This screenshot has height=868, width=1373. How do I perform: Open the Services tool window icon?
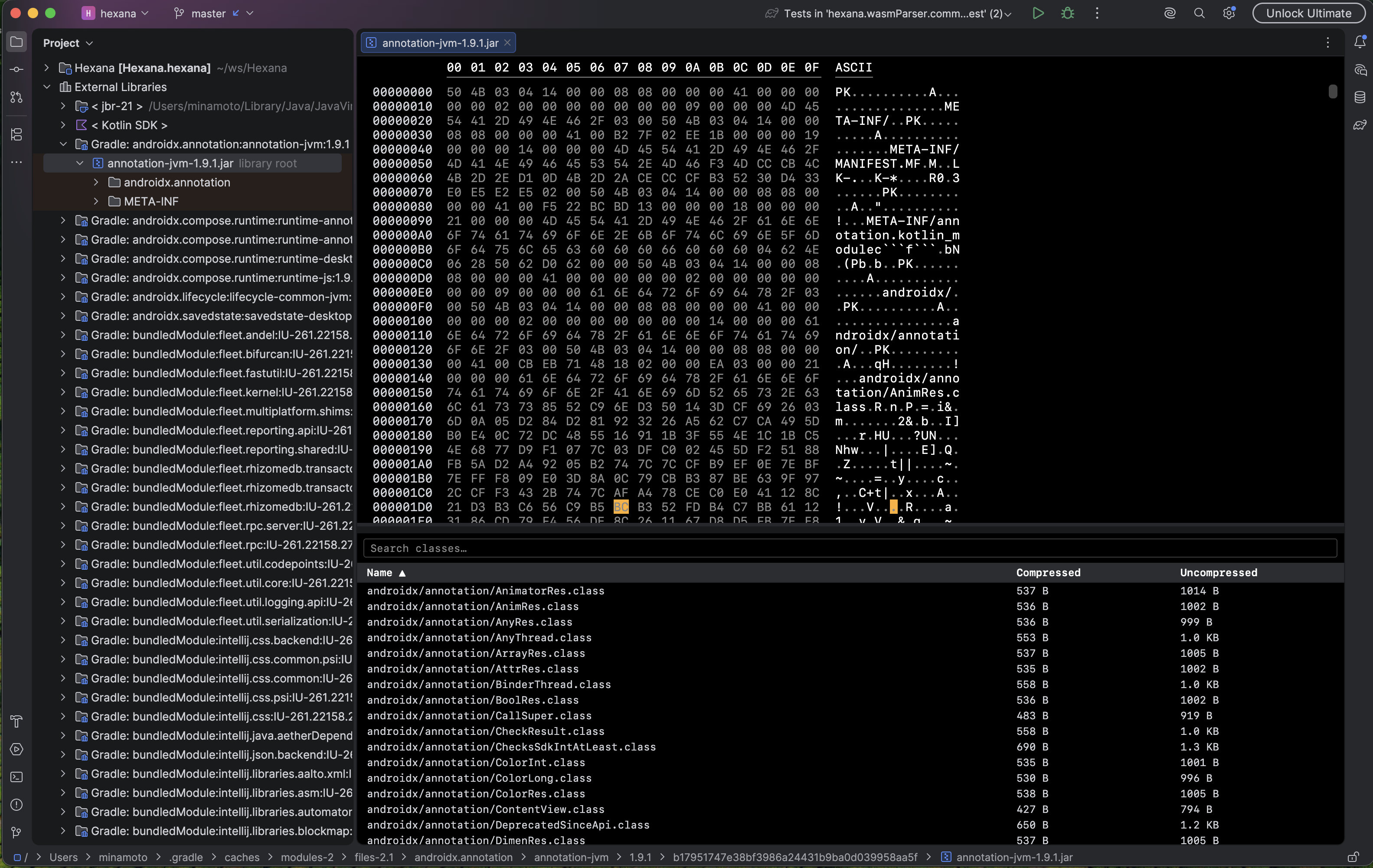(x=16, y=750)
